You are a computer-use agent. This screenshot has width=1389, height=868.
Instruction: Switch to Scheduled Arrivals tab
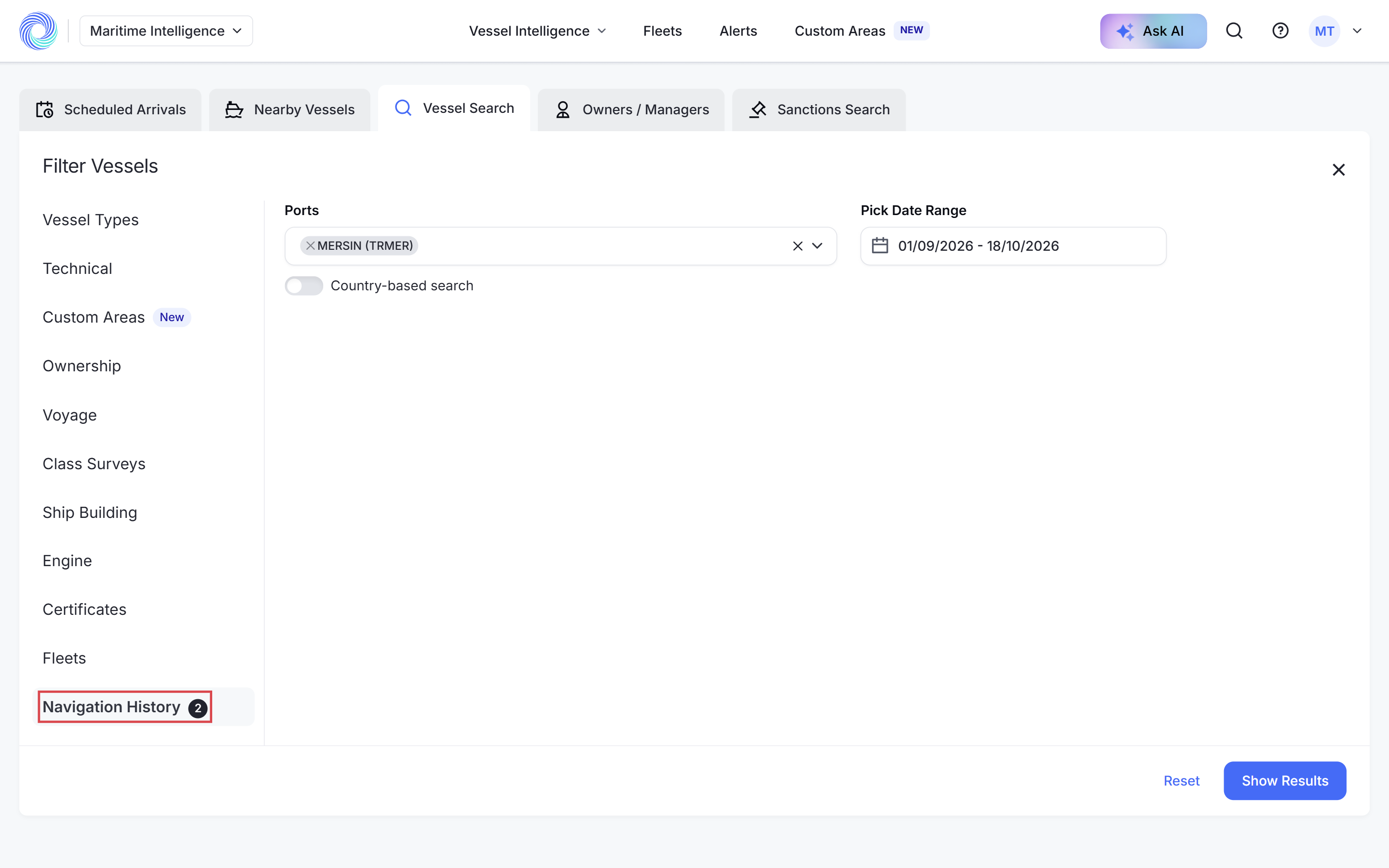[x=110, y=109]
